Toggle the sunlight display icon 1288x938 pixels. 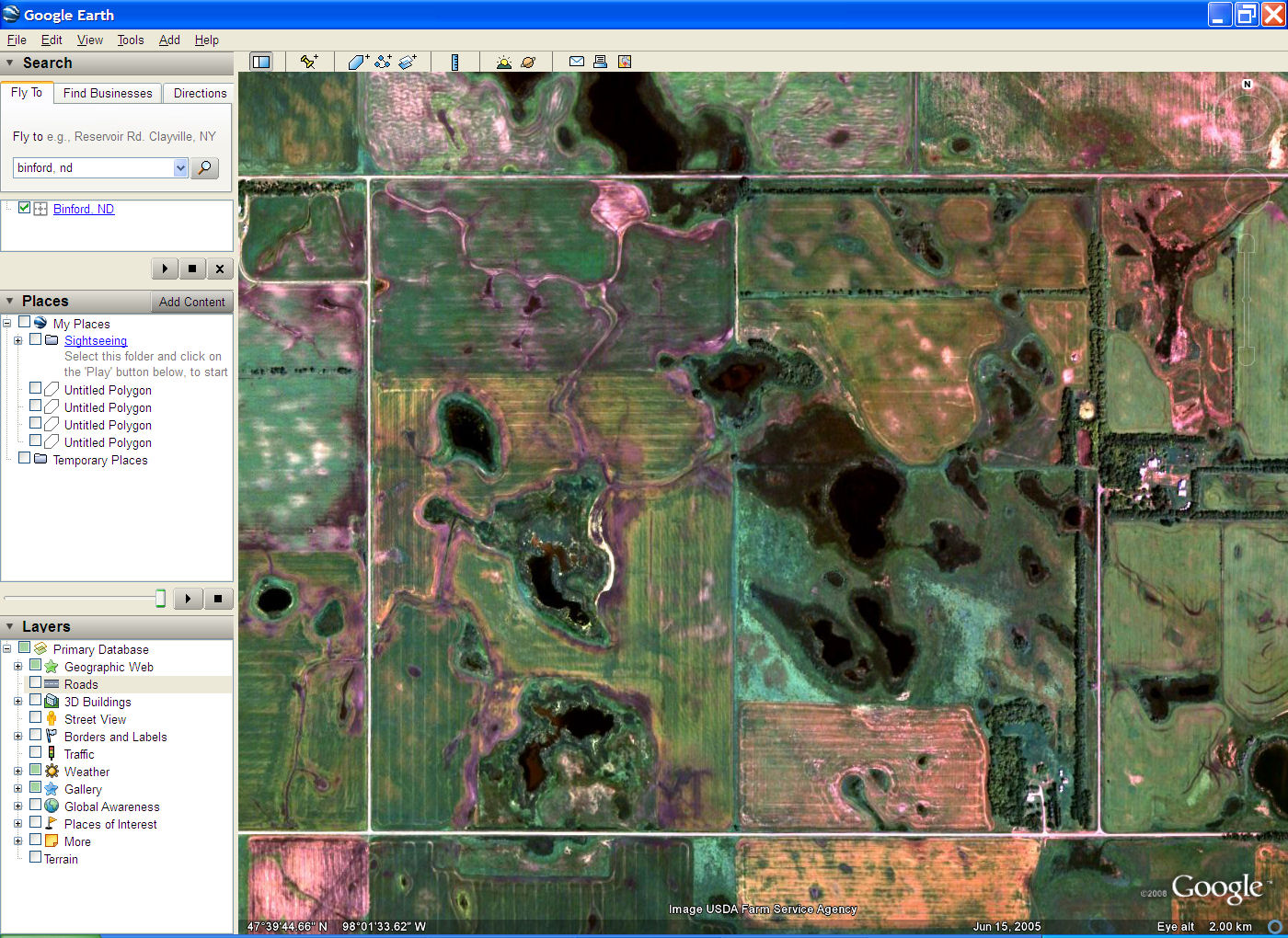(x=503, y=62)
